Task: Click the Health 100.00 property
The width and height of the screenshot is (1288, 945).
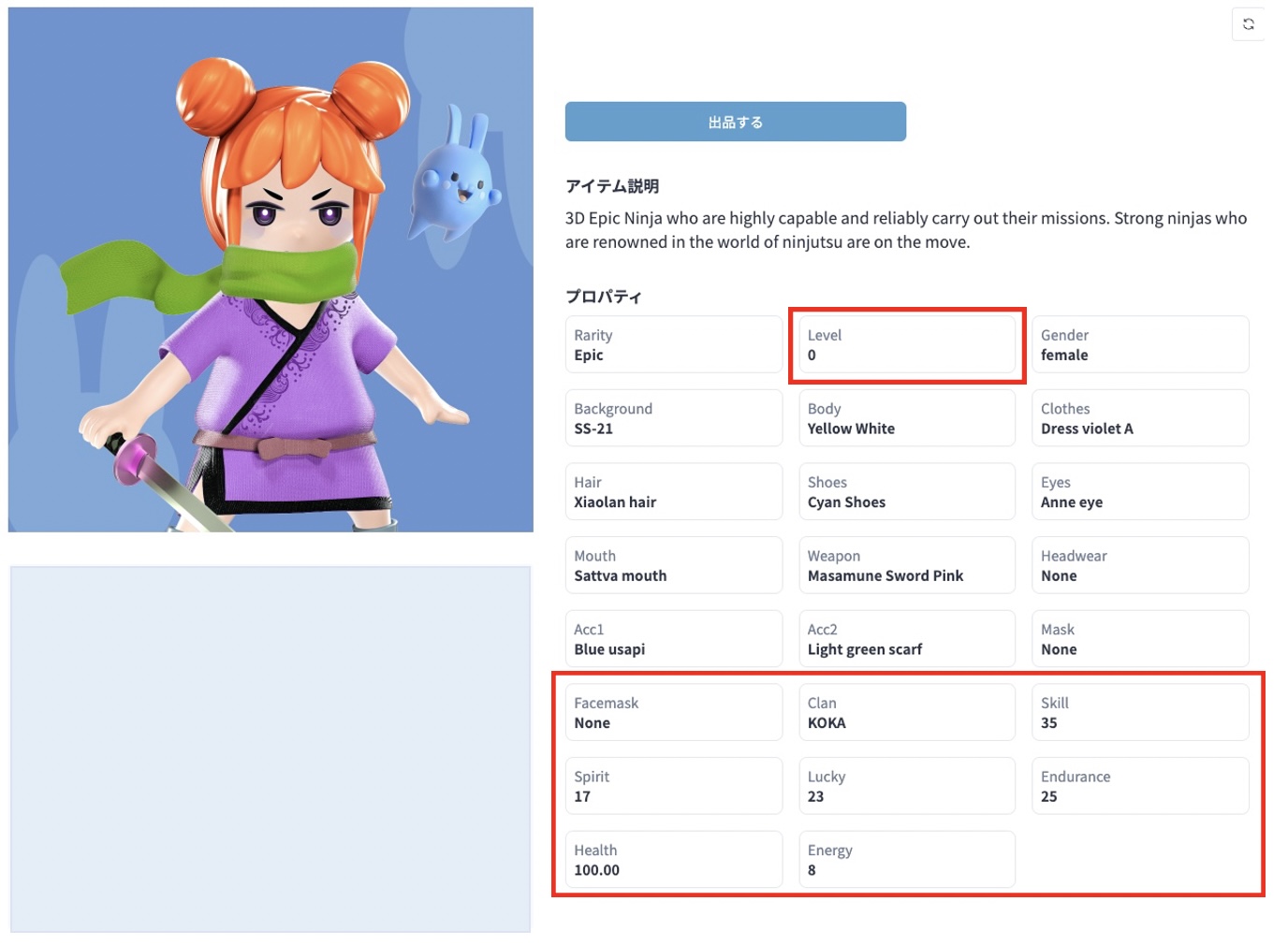Action: (x=673, y=860)
